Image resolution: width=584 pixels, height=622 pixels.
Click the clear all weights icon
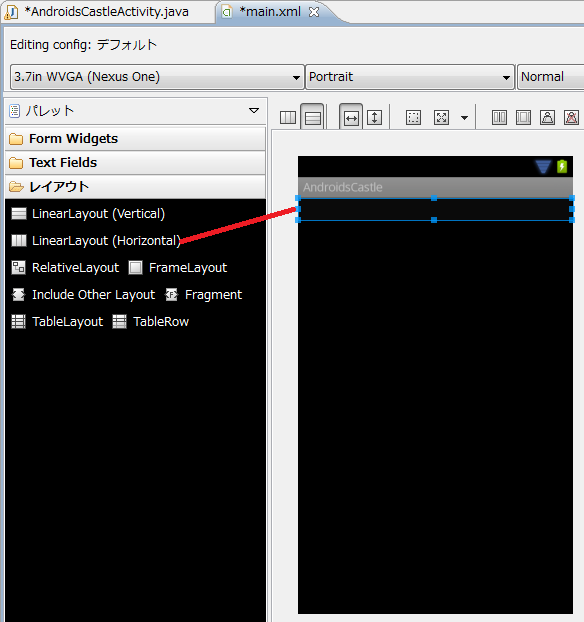pyautogui.click(x=571, y=117)
